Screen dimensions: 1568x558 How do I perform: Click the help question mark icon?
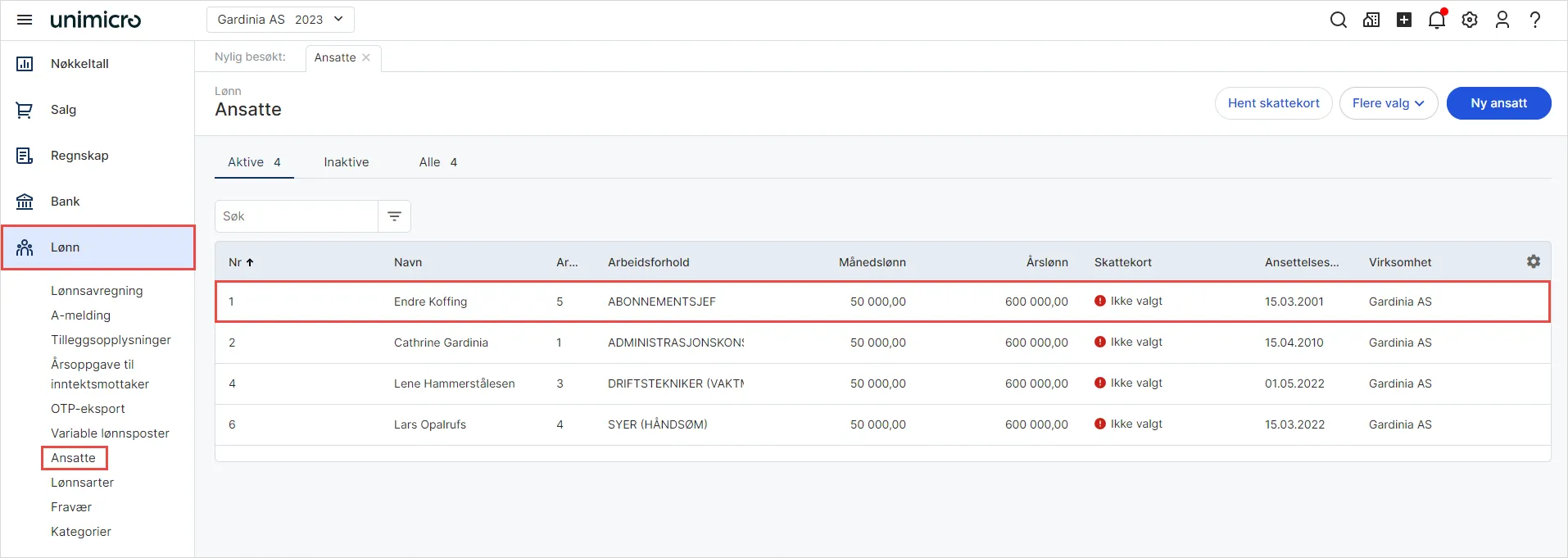1535,20
